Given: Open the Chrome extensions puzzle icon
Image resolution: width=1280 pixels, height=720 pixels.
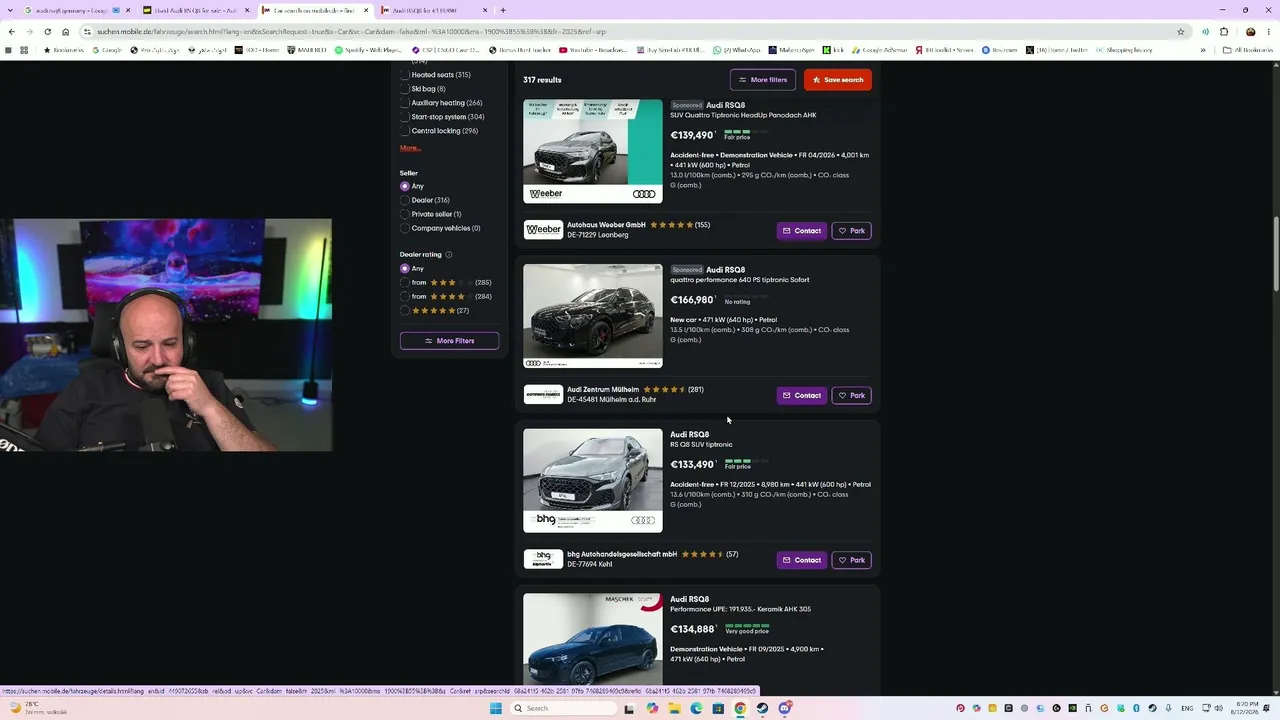Looking at the screenshot, I should click(1224, 31).
